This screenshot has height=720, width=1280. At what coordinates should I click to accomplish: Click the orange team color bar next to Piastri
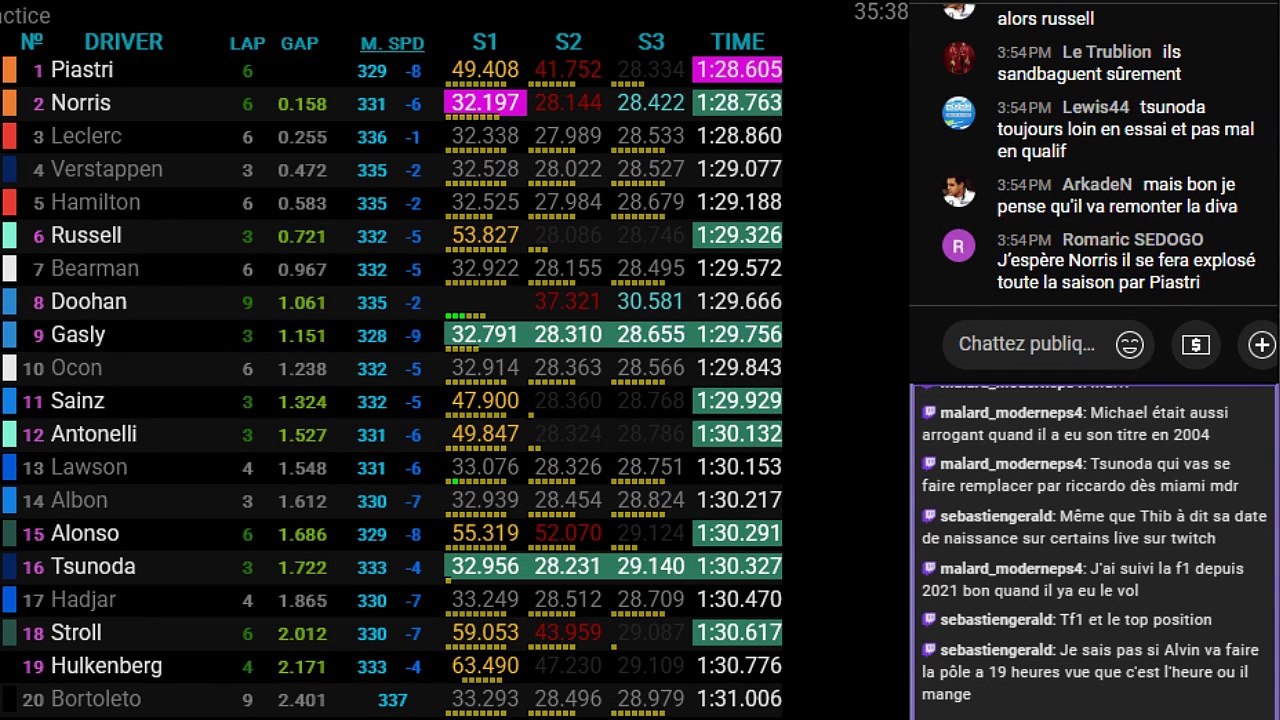point(10,70)
